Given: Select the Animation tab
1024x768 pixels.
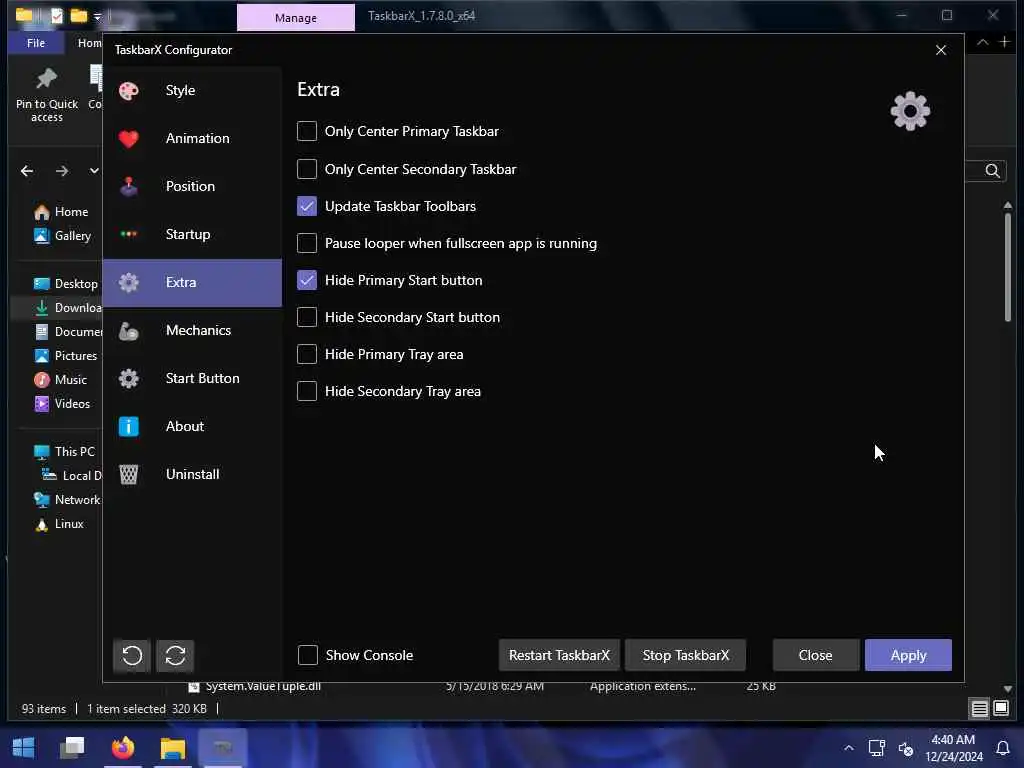Looking at the screenshot, I should (x=192, y=138).
